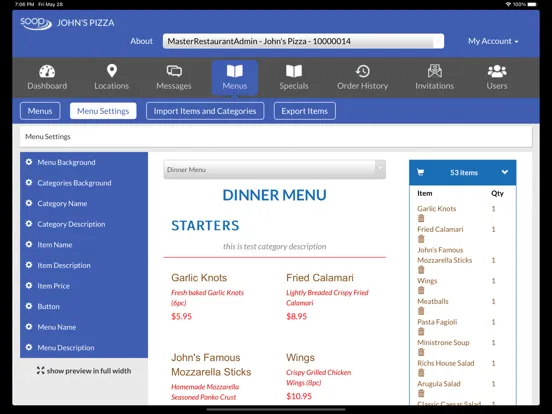This screenshot has height=414, width=552.
Task: Click gear icon beside Menu Name
Action: pos(29,327)
